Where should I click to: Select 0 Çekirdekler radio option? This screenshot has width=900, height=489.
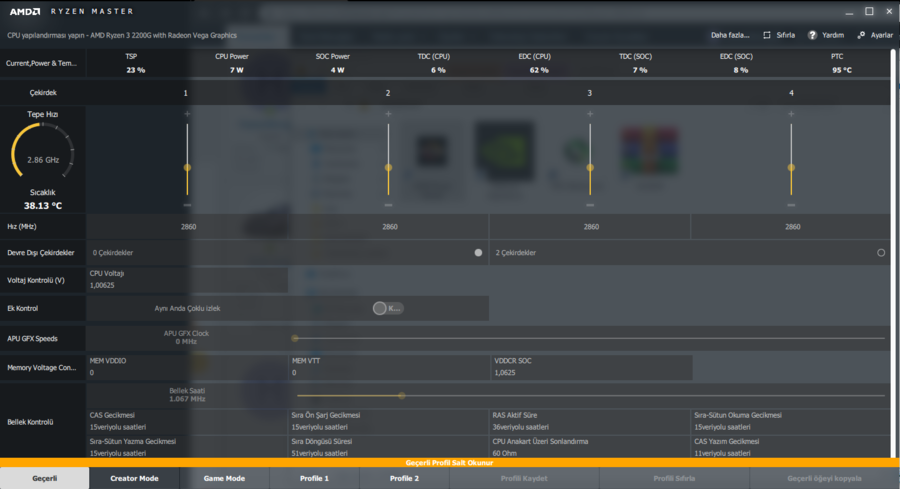tap(478, 253)
